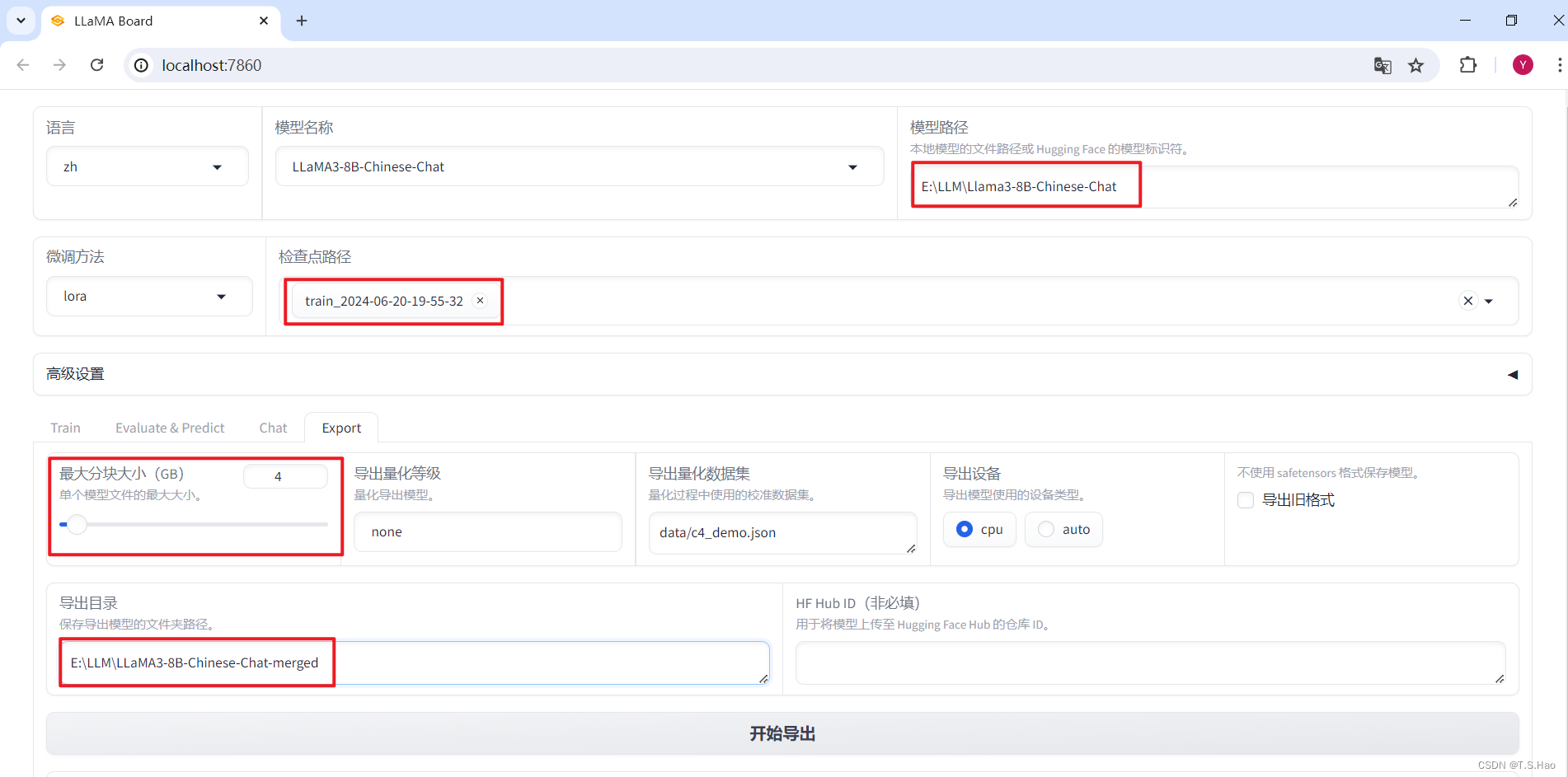Grab the 导出目录 textarea resize handle

[x=763, y=679]
